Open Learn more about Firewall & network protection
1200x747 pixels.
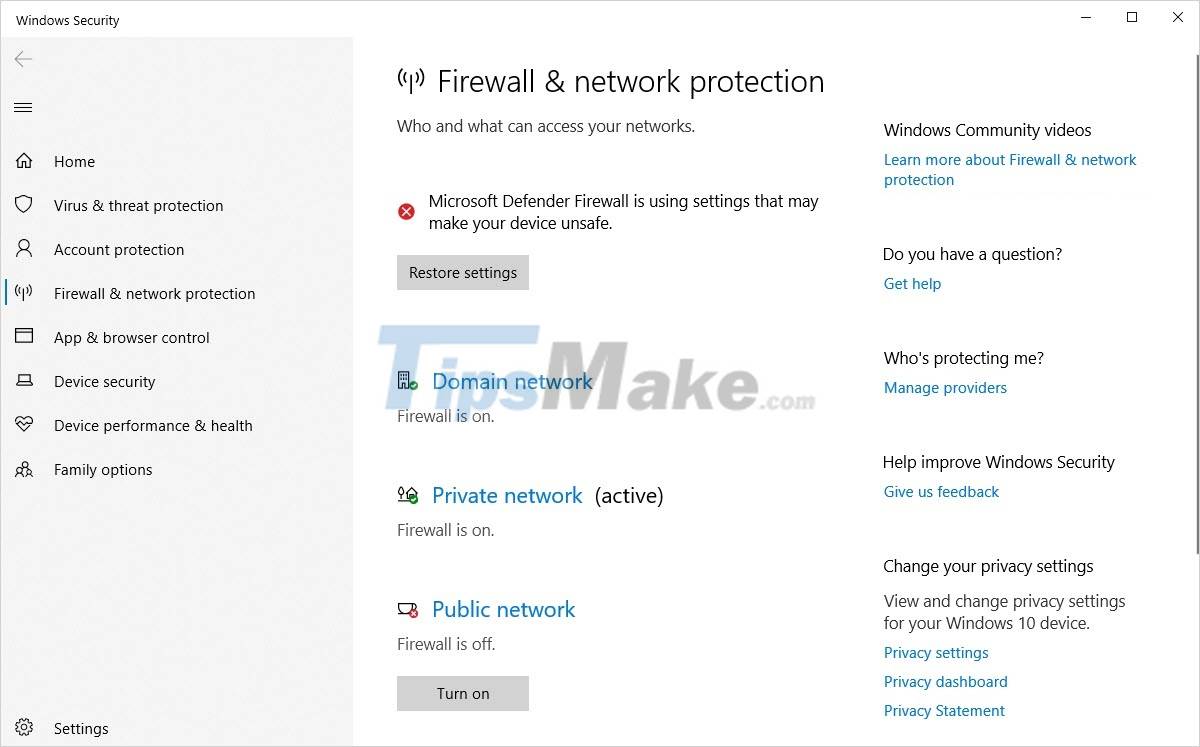click(x=1009, y=169)
